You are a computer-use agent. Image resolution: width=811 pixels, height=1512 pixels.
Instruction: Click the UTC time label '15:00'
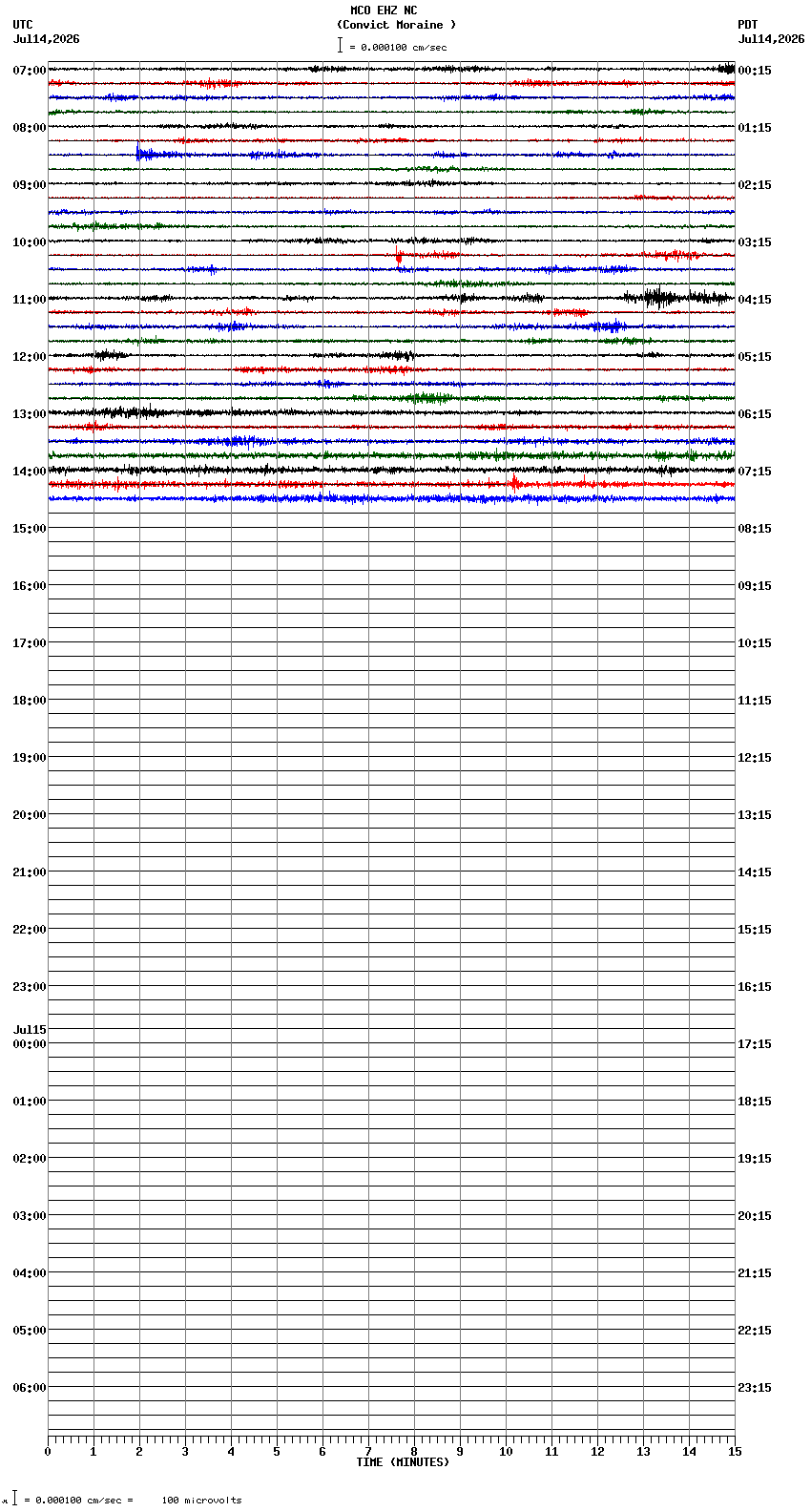(30, 529)
